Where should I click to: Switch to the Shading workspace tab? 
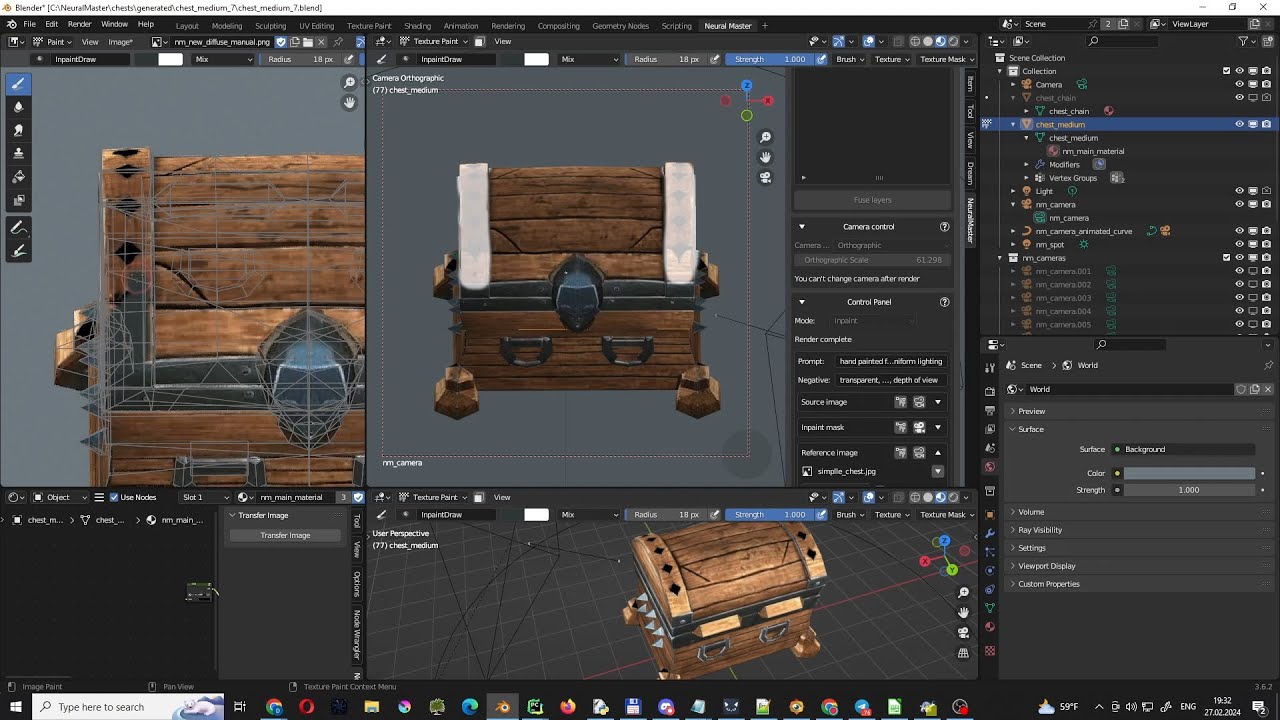coord(417,26)
